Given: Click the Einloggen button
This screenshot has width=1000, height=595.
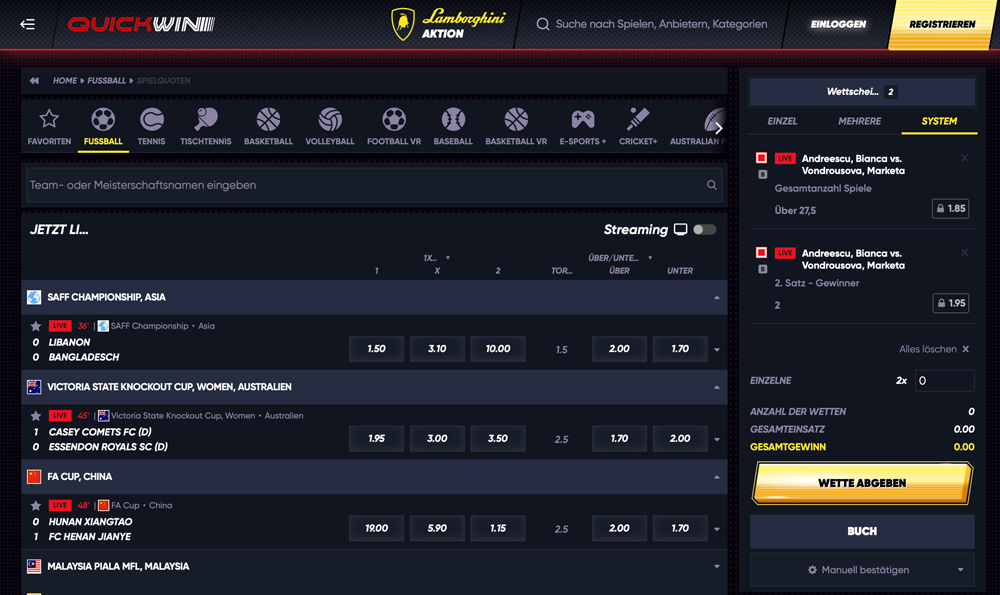Looking at the screenshot, I should click(x=838, y=24).
